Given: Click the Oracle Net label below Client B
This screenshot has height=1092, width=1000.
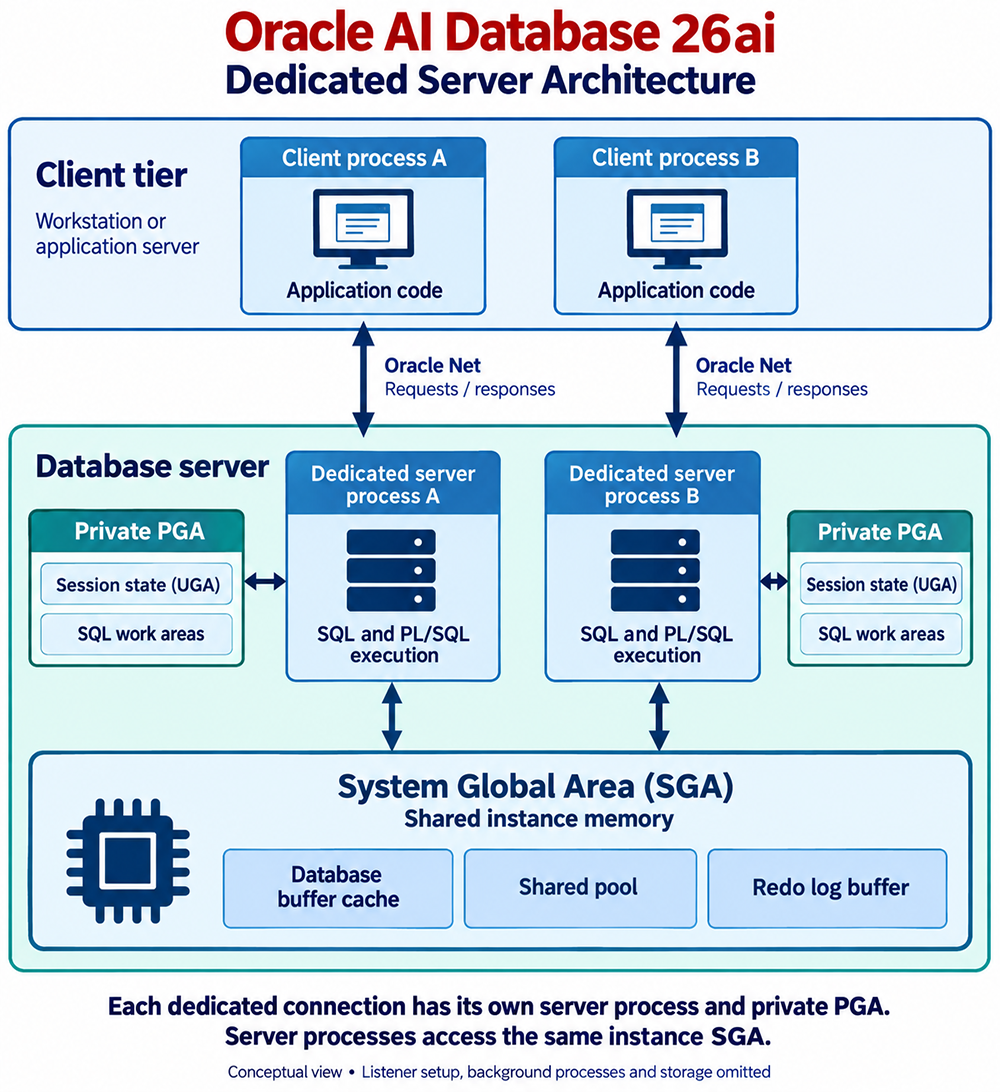Looking at the screenshot, I should [x=744, y=366].
